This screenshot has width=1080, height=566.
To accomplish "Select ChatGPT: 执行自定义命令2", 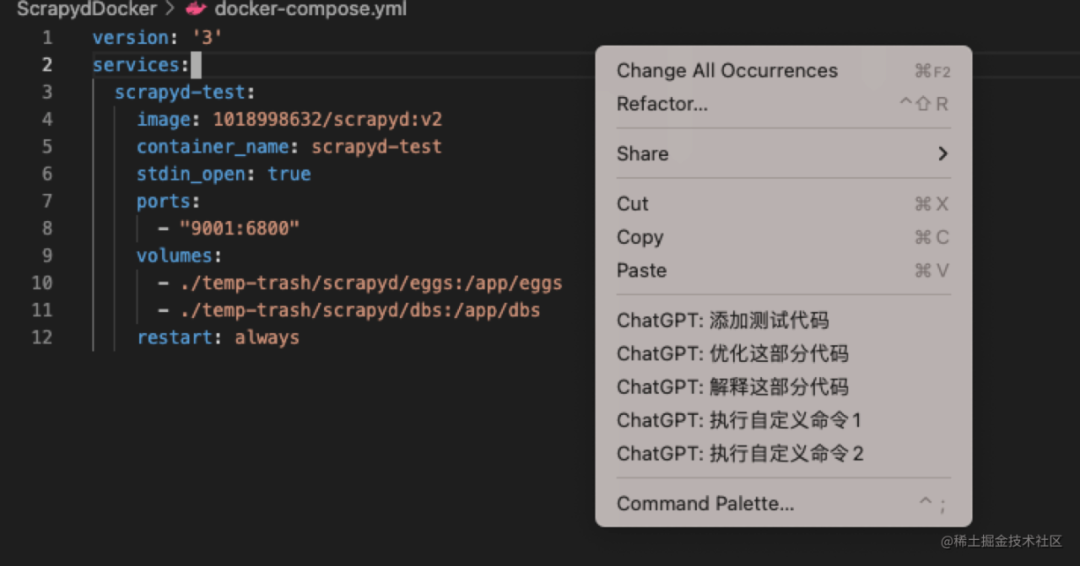I will pyautogui.click(x=740, y=454).
